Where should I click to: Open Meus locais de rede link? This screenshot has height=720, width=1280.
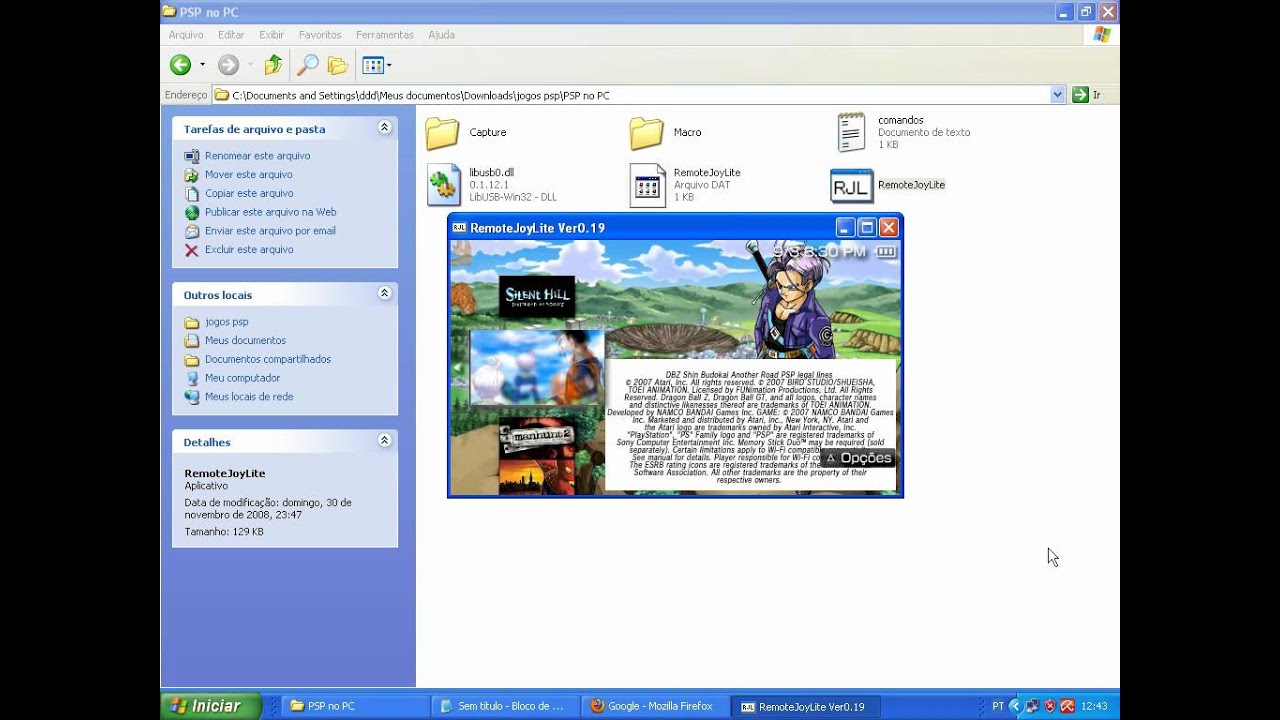[x=249, y=397]
